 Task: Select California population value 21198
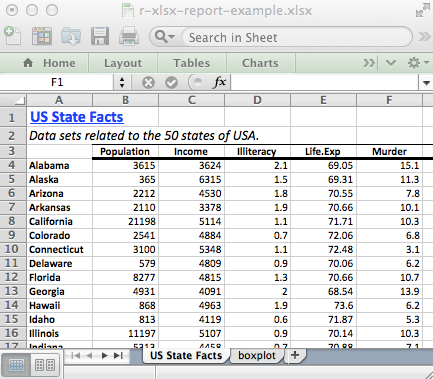[x=125, y=222]
